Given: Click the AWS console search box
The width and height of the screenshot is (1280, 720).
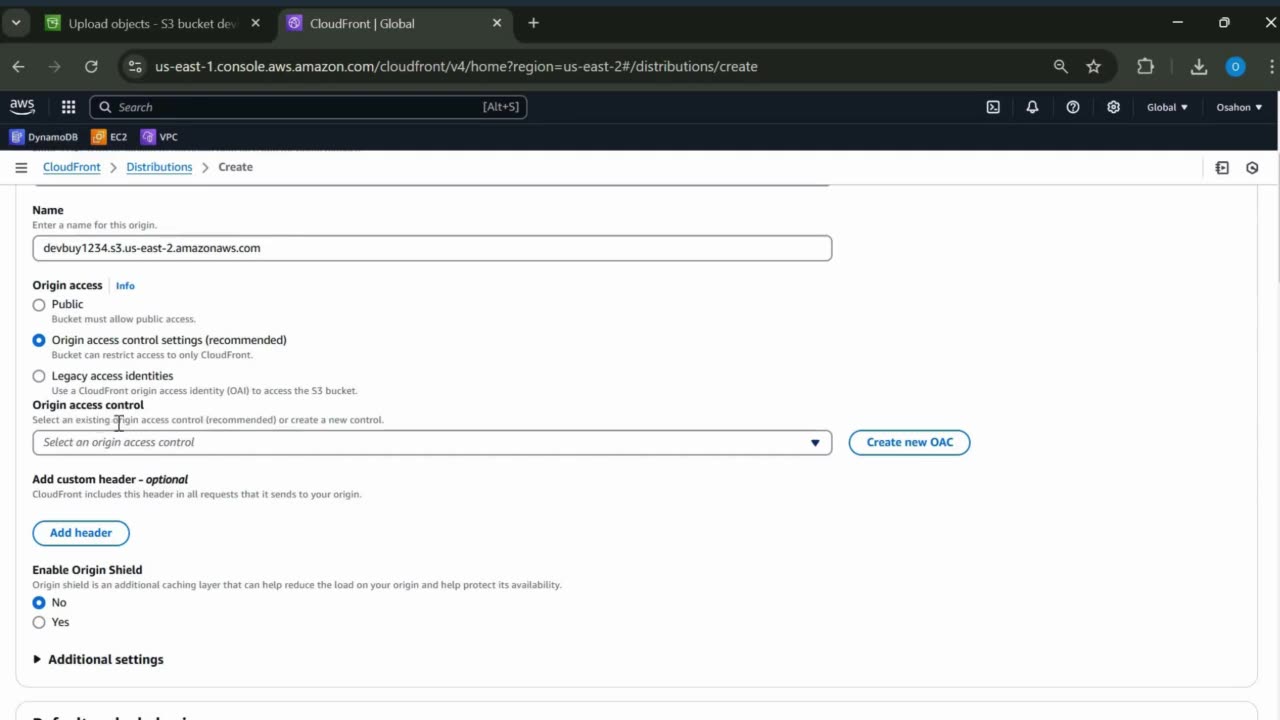Looking at the screenshot, I should point(308,107).
